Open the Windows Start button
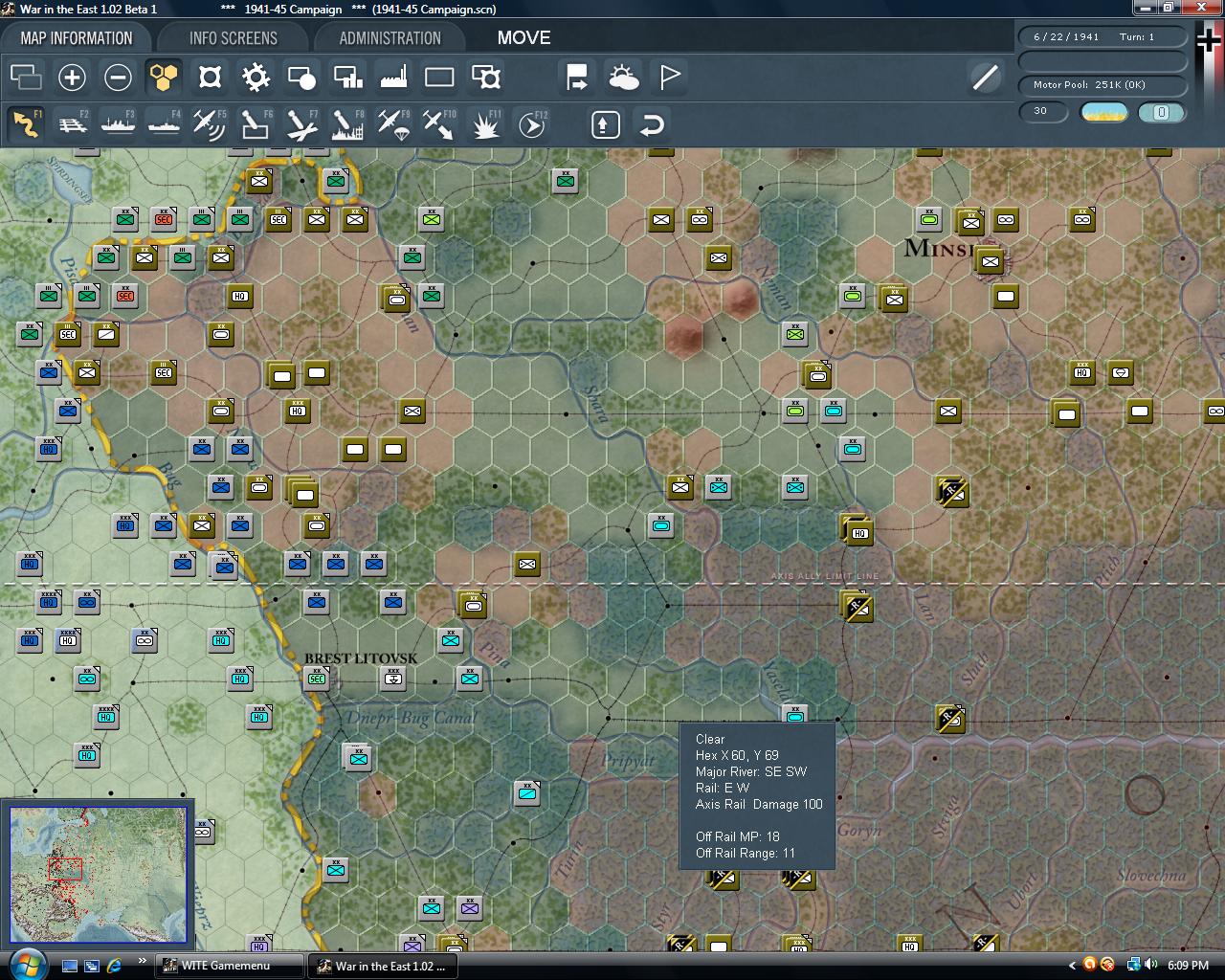This screenshot has height=980, width=1225. [x=26, y=964]
